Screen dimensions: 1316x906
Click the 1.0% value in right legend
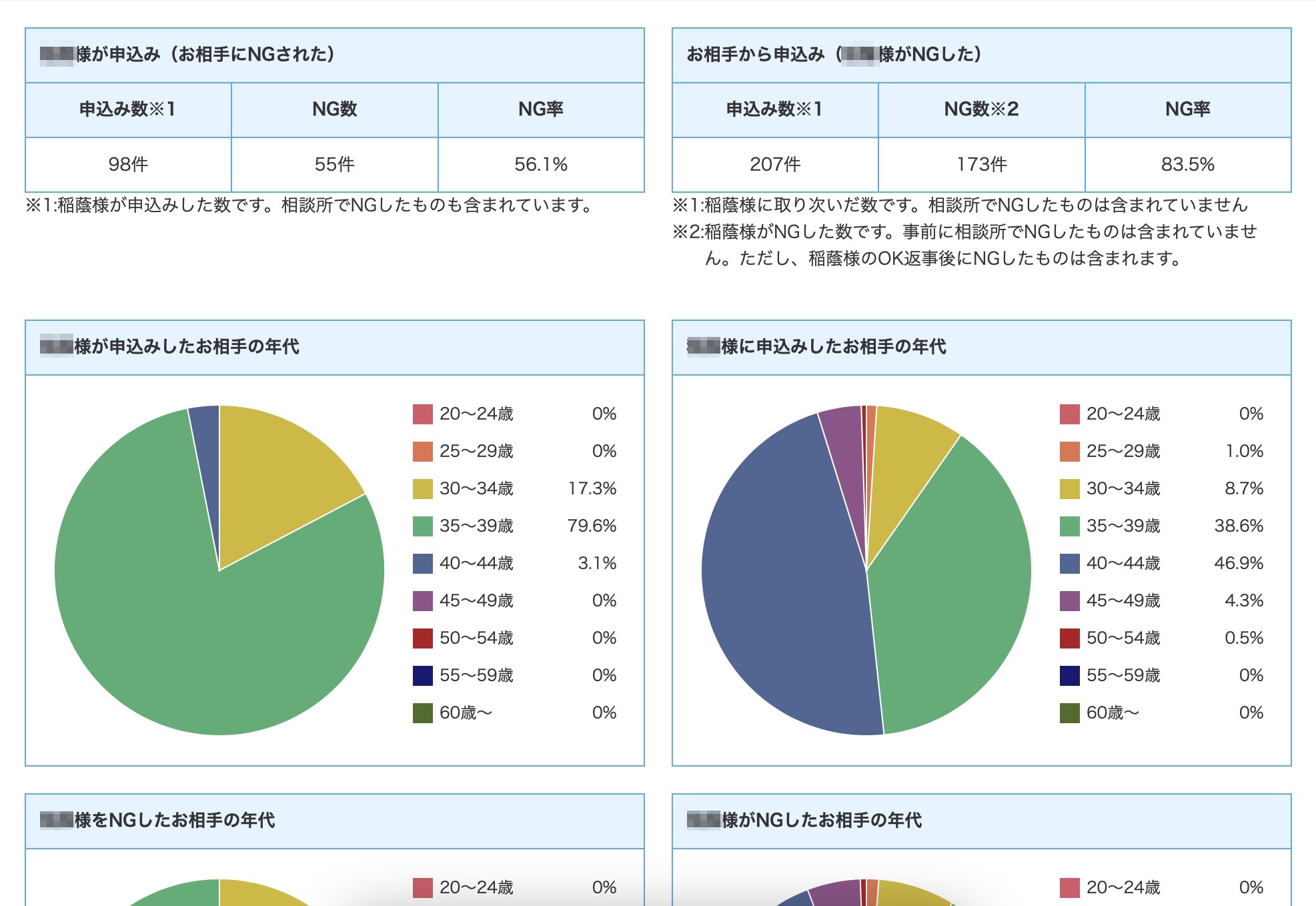(1245, 451)
